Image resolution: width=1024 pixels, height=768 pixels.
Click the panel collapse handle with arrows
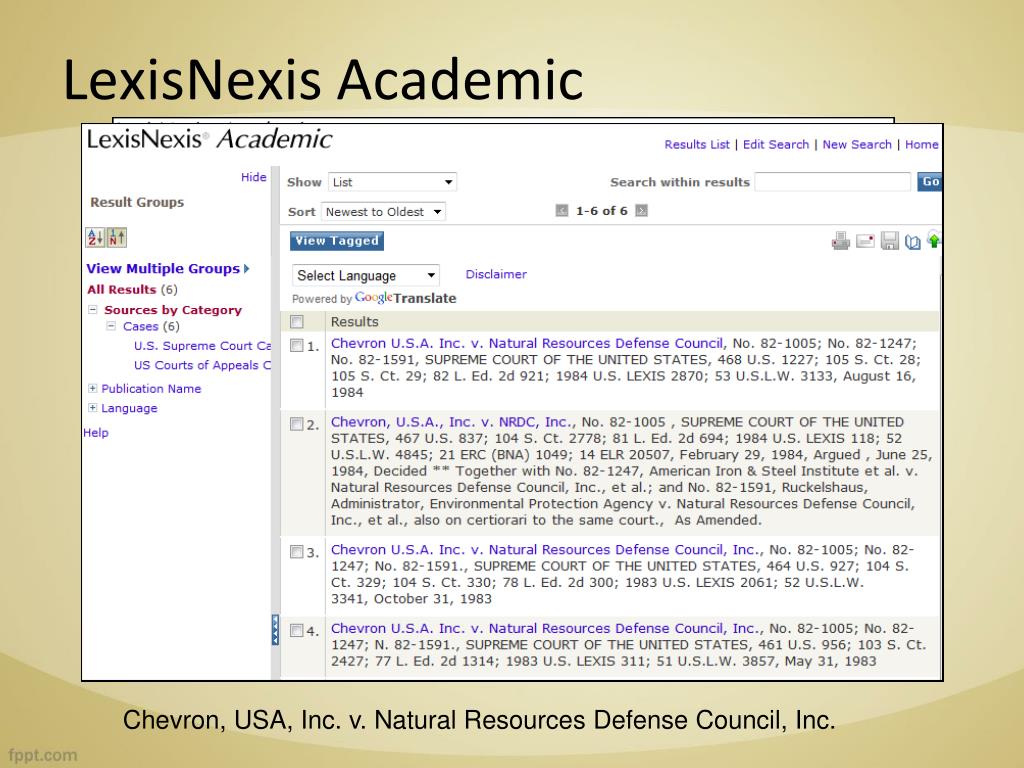(x=275, y=630)
